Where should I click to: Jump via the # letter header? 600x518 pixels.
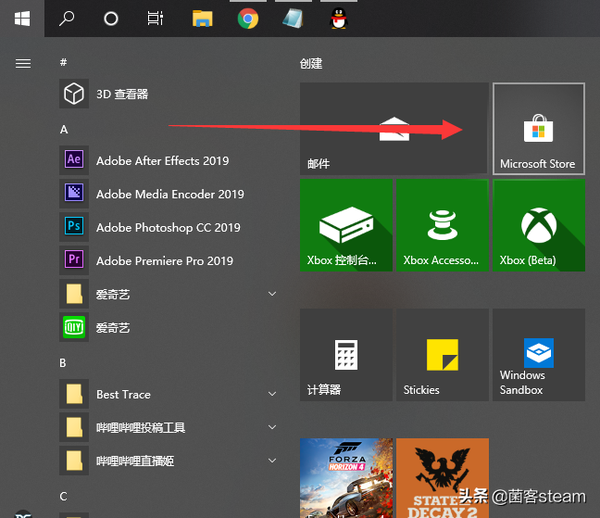pyautogui.click(x=64, y=62)
